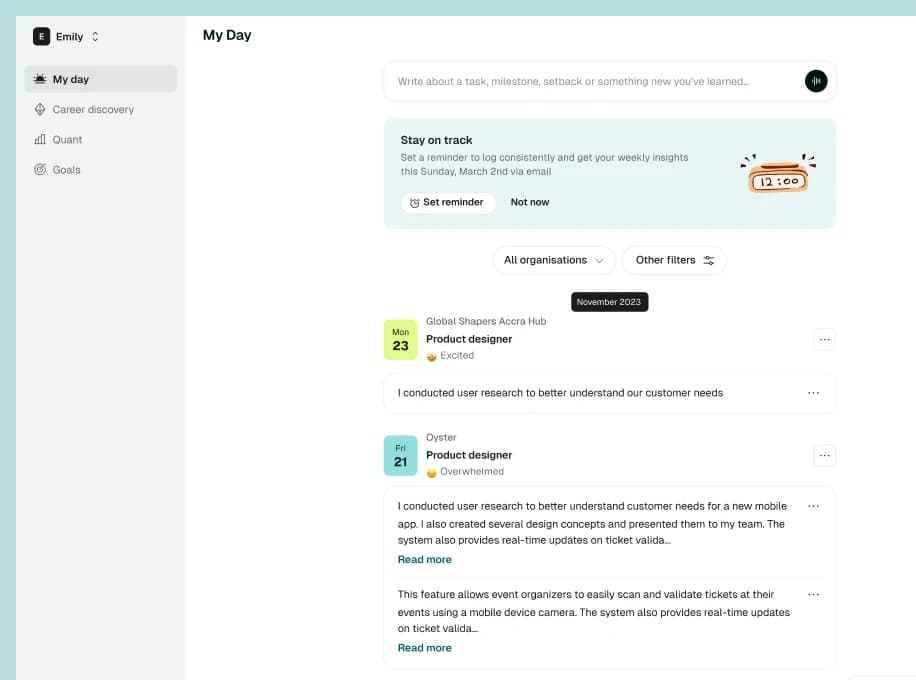This screenshot has height=680, width=916.
Task: Read more of ticket scanning feature note
Action: click(425, 648)
